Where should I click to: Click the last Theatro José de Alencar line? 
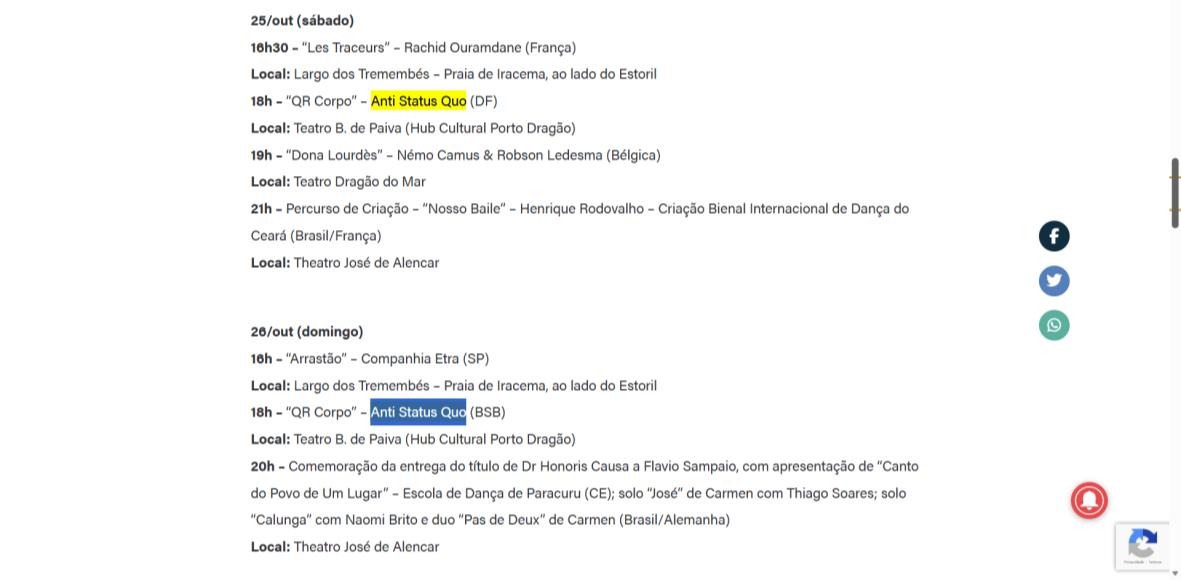[x=365, y=547]
